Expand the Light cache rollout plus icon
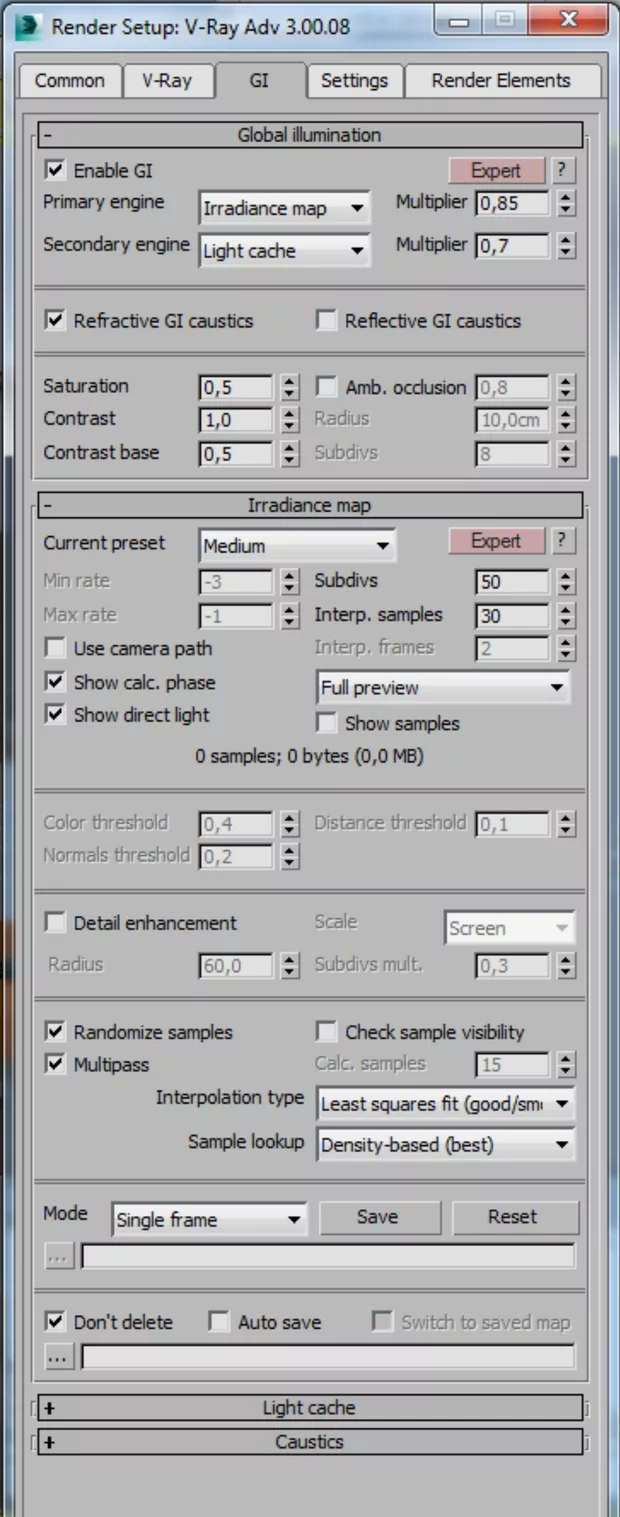Viewport: 620px width, 1517px height. tap(49, 1408)
